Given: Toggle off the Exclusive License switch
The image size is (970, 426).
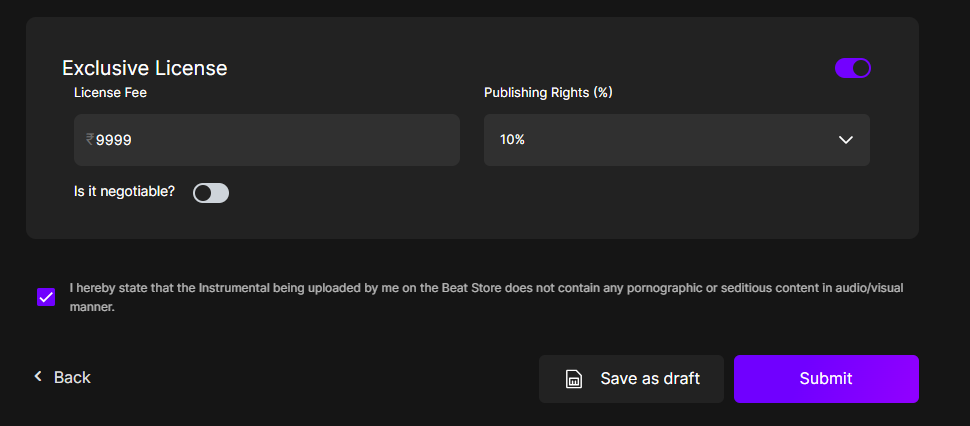Looking at the screenshot, I should click(853, 68).
